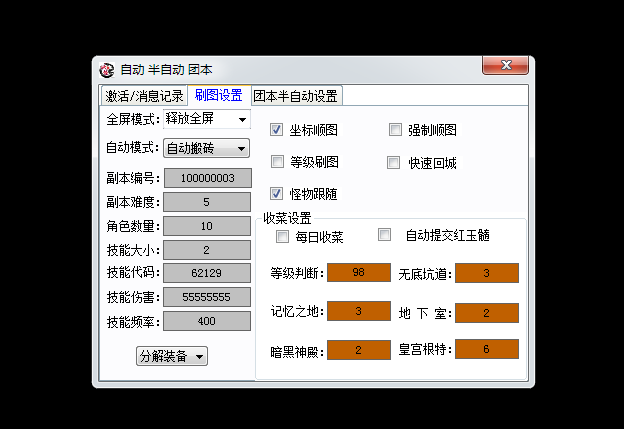Click the 副本编号 input field

coord(207,179)
